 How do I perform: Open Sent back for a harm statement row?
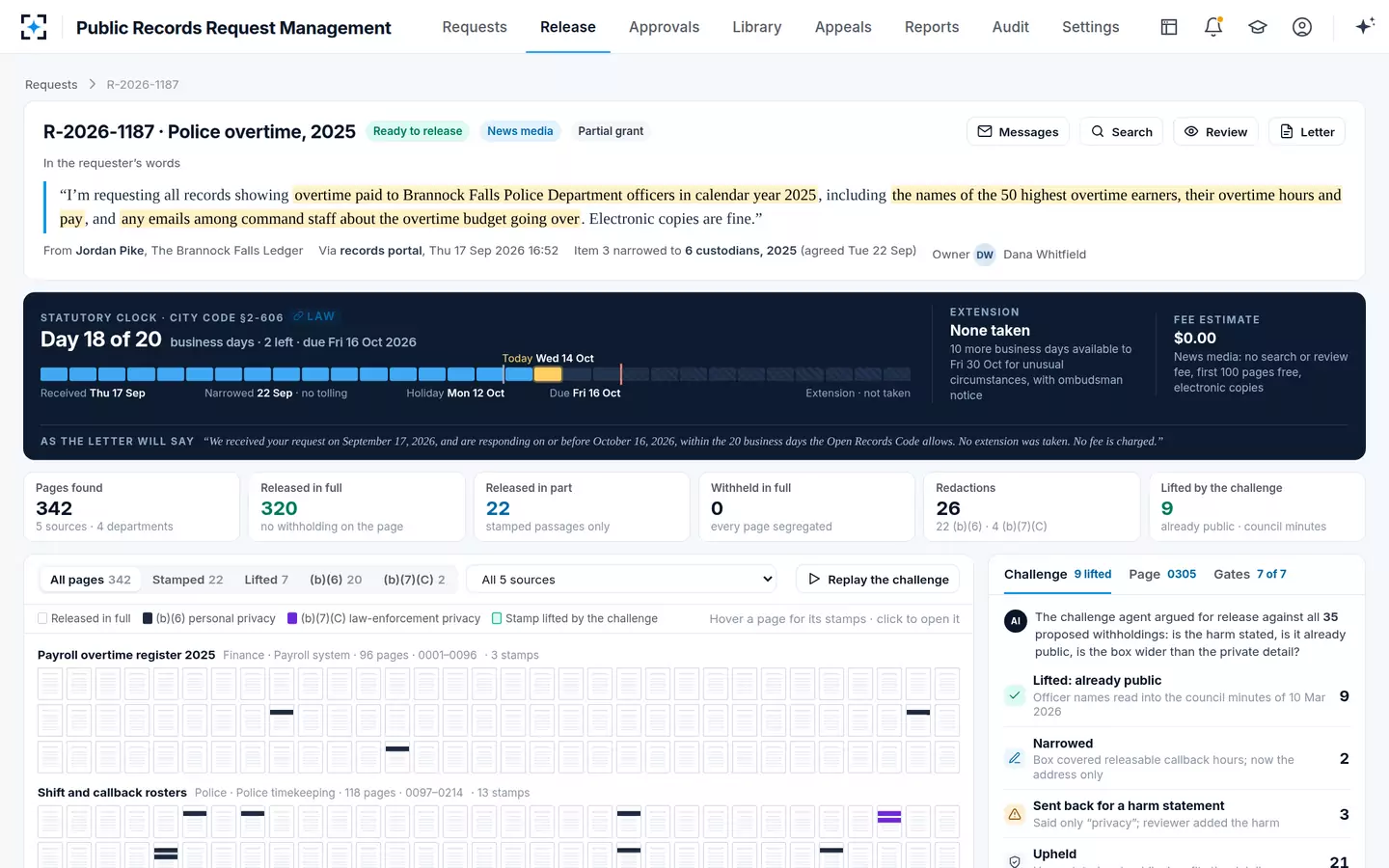(x=1177, y=814)
